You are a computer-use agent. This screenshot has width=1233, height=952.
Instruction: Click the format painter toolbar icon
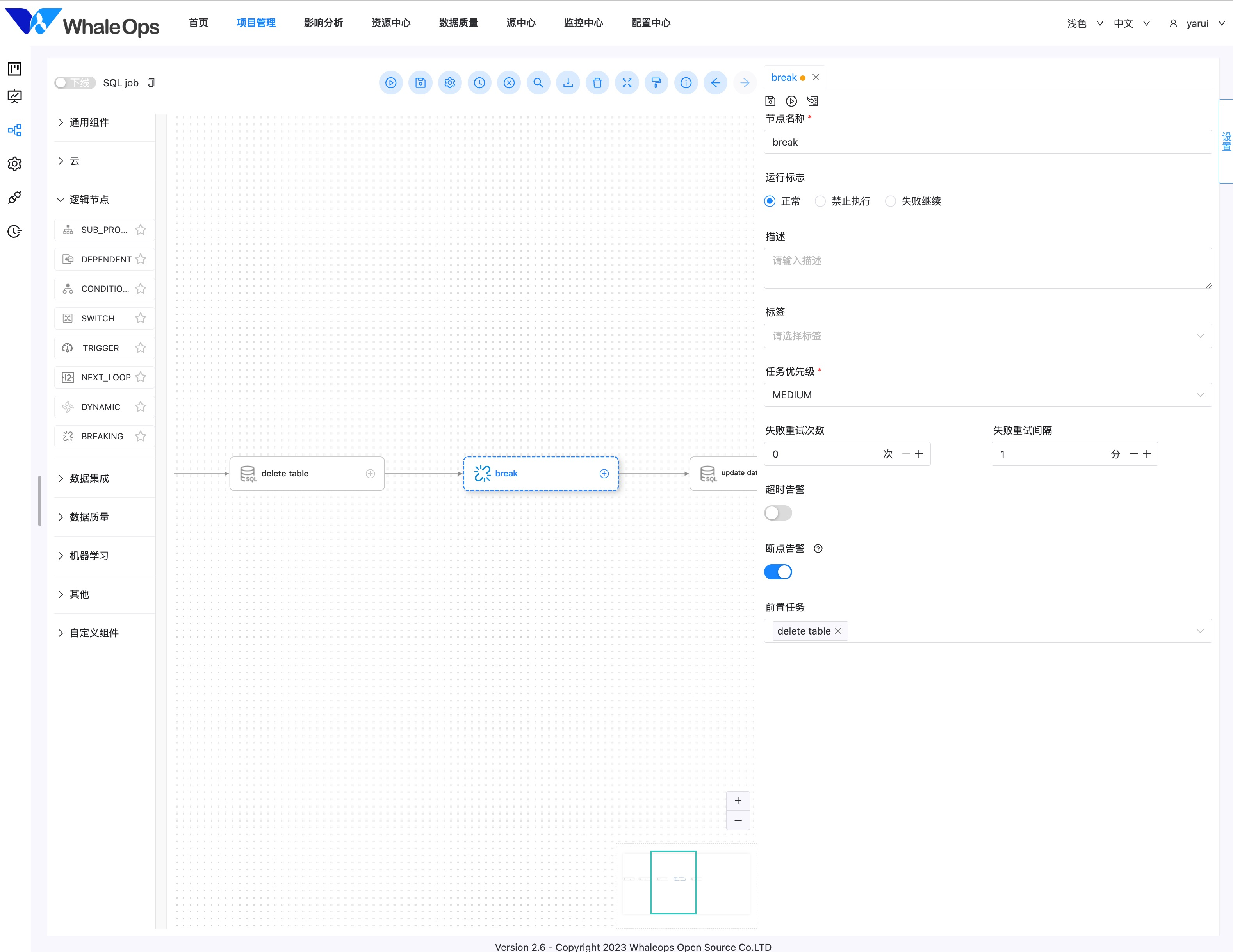[656, 83]
